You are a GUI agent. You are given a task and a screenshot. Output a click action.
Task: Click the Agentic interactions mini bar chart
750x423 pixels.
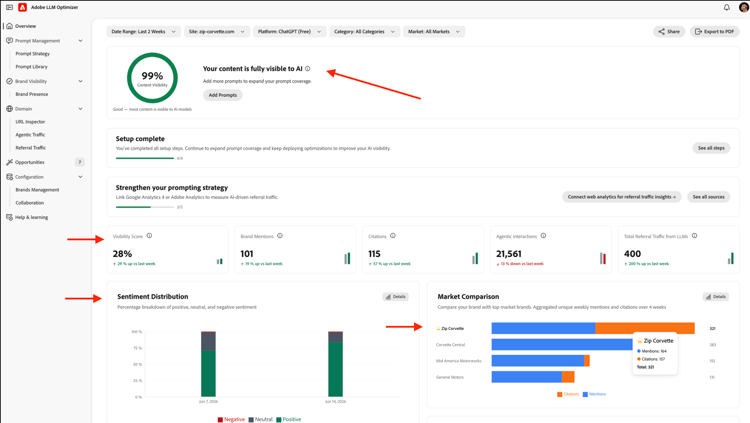point(603,258)
